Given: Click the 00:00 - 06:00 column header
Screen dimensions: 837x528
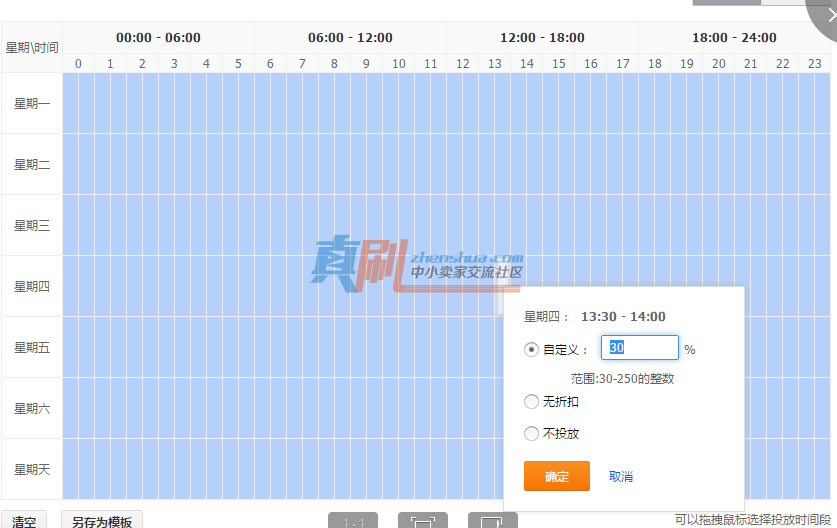Looking at the screenshot, I should click(159, 37).
